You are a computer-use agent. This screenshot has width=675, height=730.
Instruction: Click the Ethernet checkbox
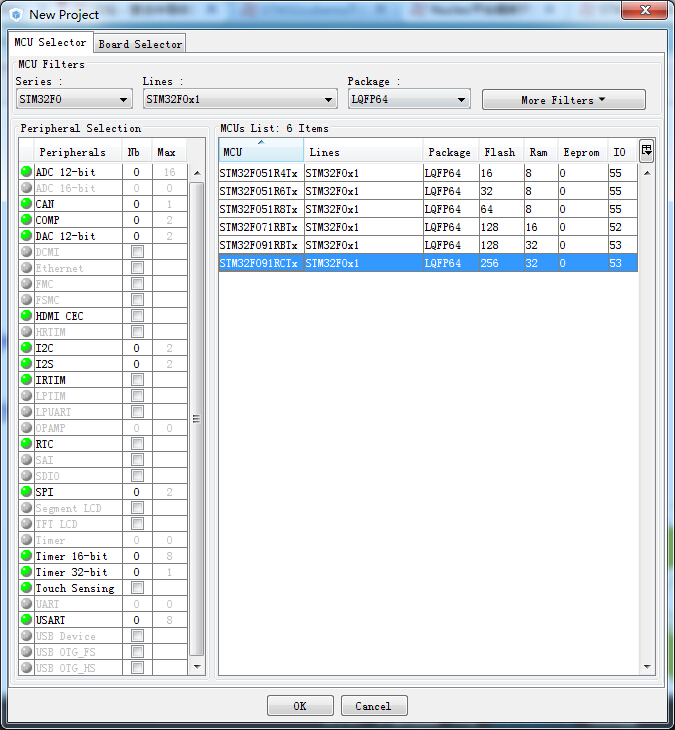137,268
